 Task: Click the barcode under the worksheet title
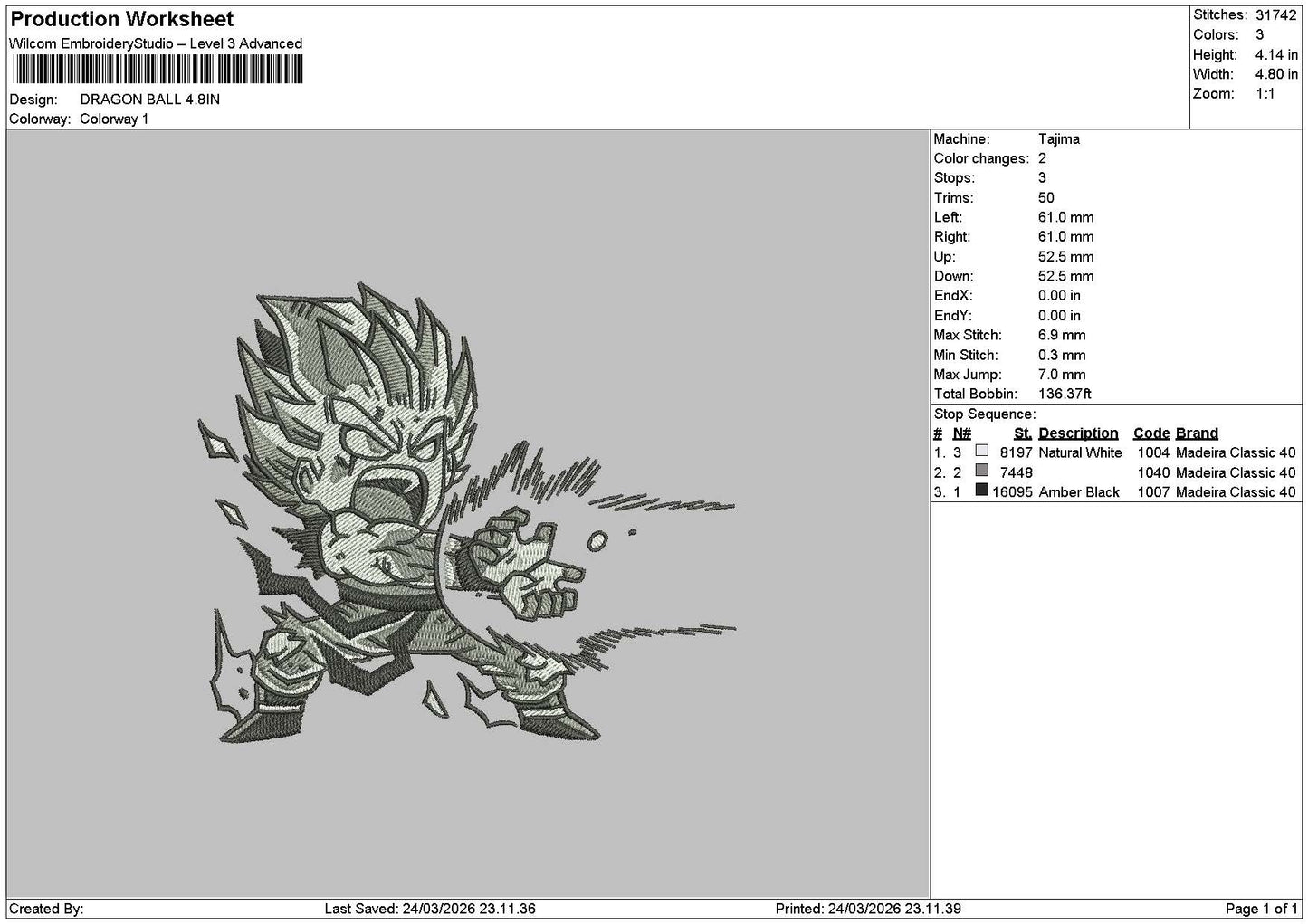[x=158, y=70]
